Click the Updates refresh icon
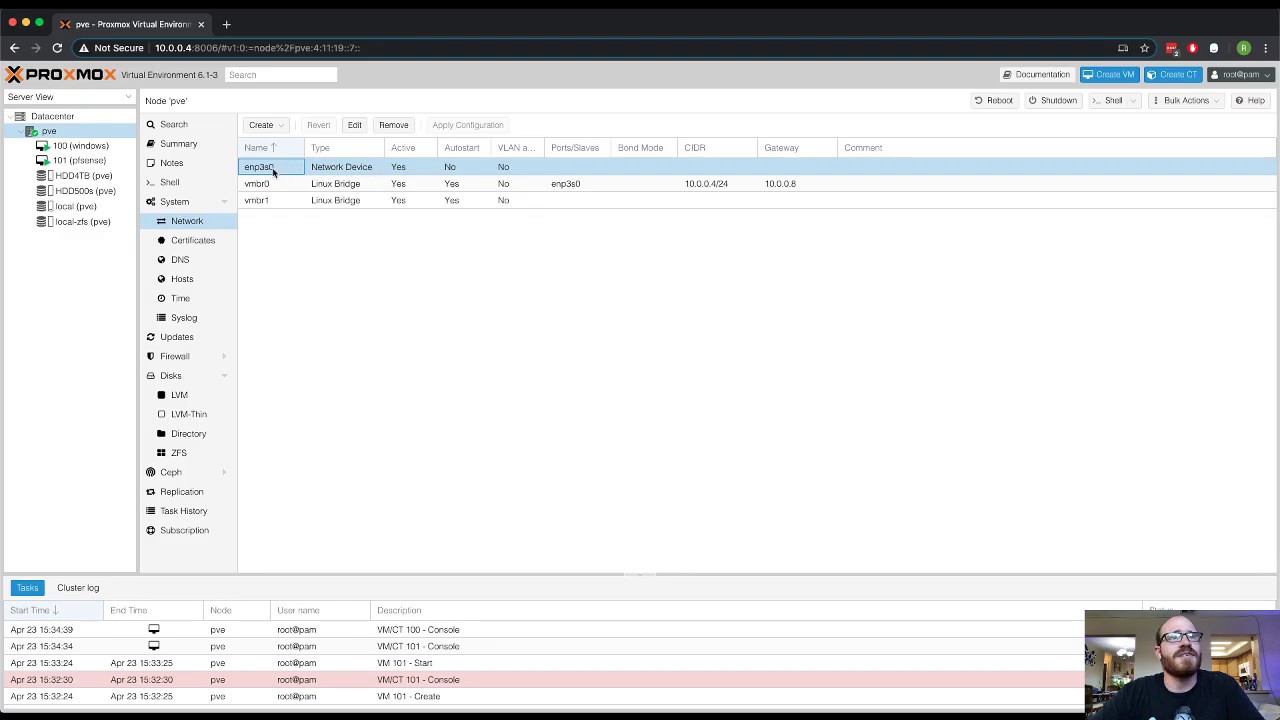 [150, 337]
